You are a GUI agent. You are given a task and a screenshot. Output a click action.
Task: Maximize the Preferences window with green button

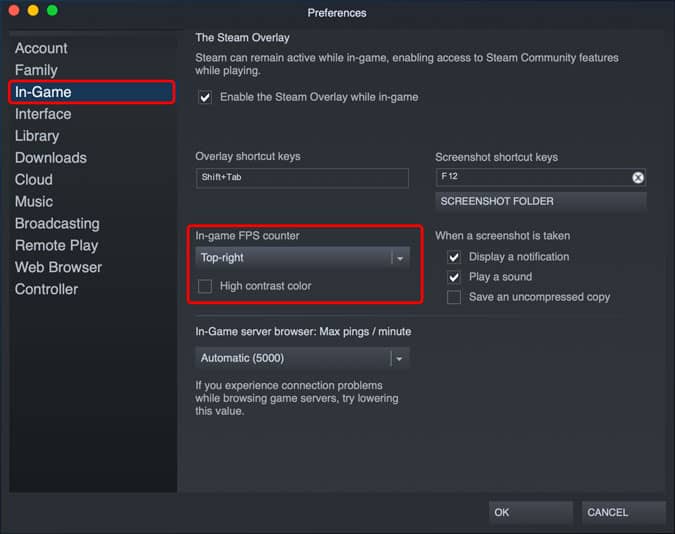click(52, 10)
